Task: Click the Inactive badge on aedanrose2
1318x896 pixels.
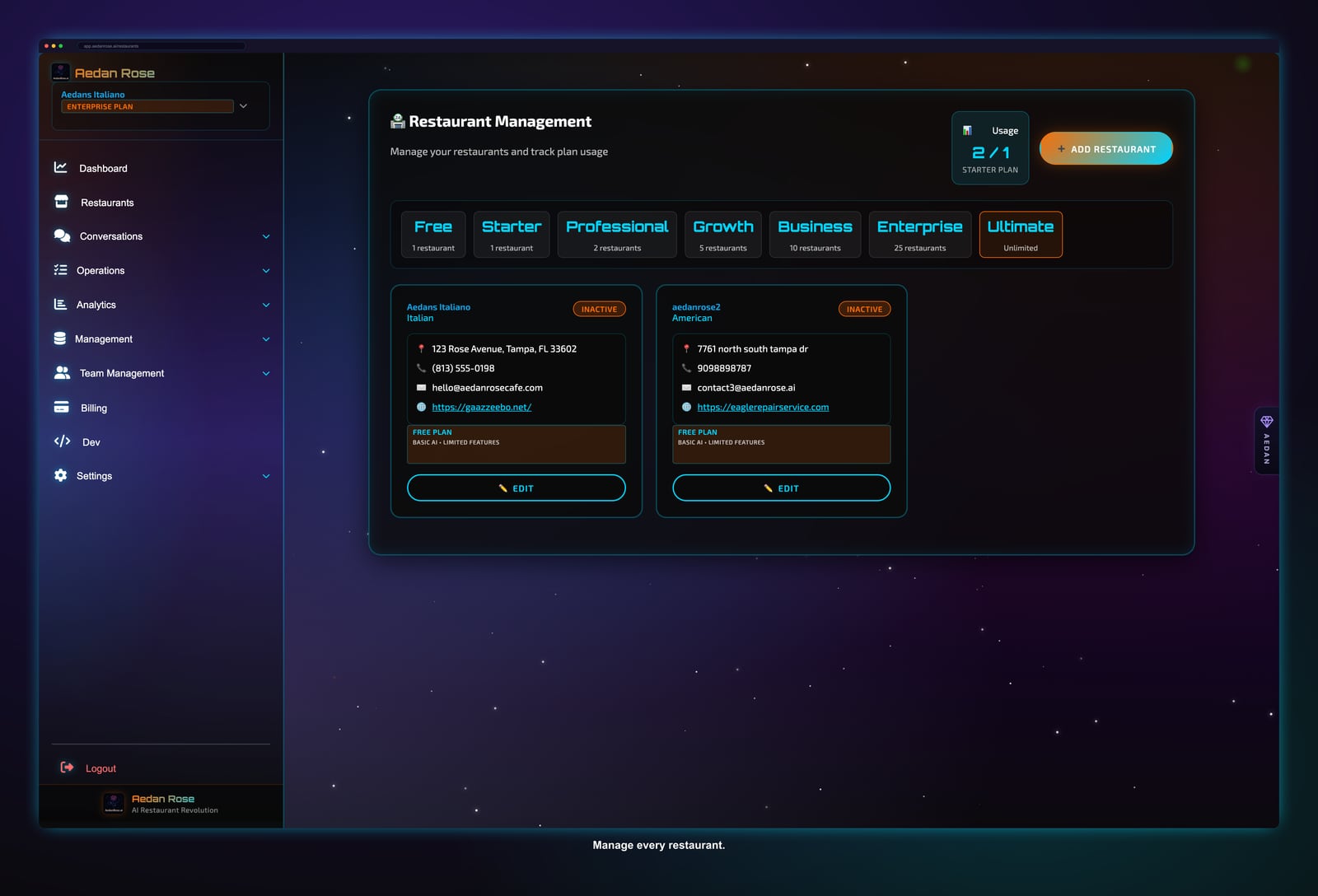Action: (x=865, y=309)
